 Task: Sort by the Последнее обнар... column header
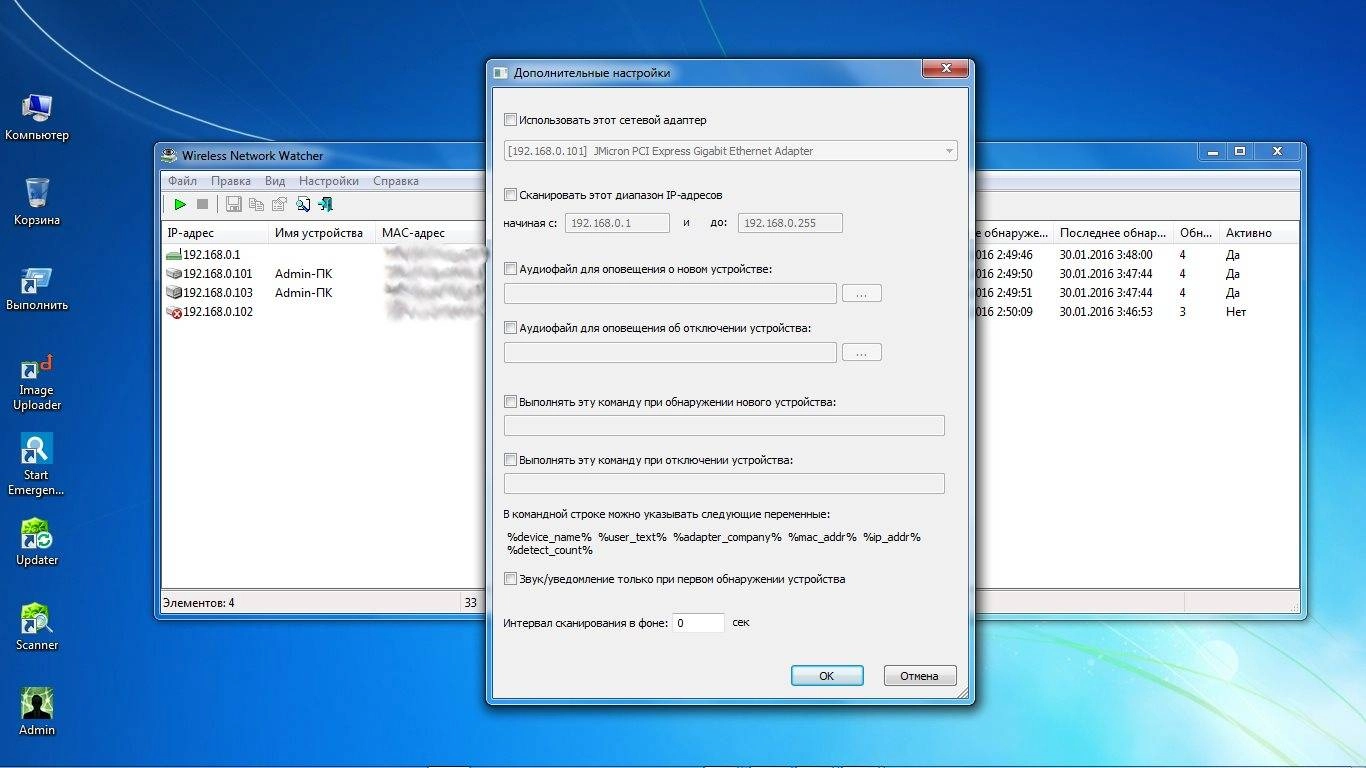1114,233
